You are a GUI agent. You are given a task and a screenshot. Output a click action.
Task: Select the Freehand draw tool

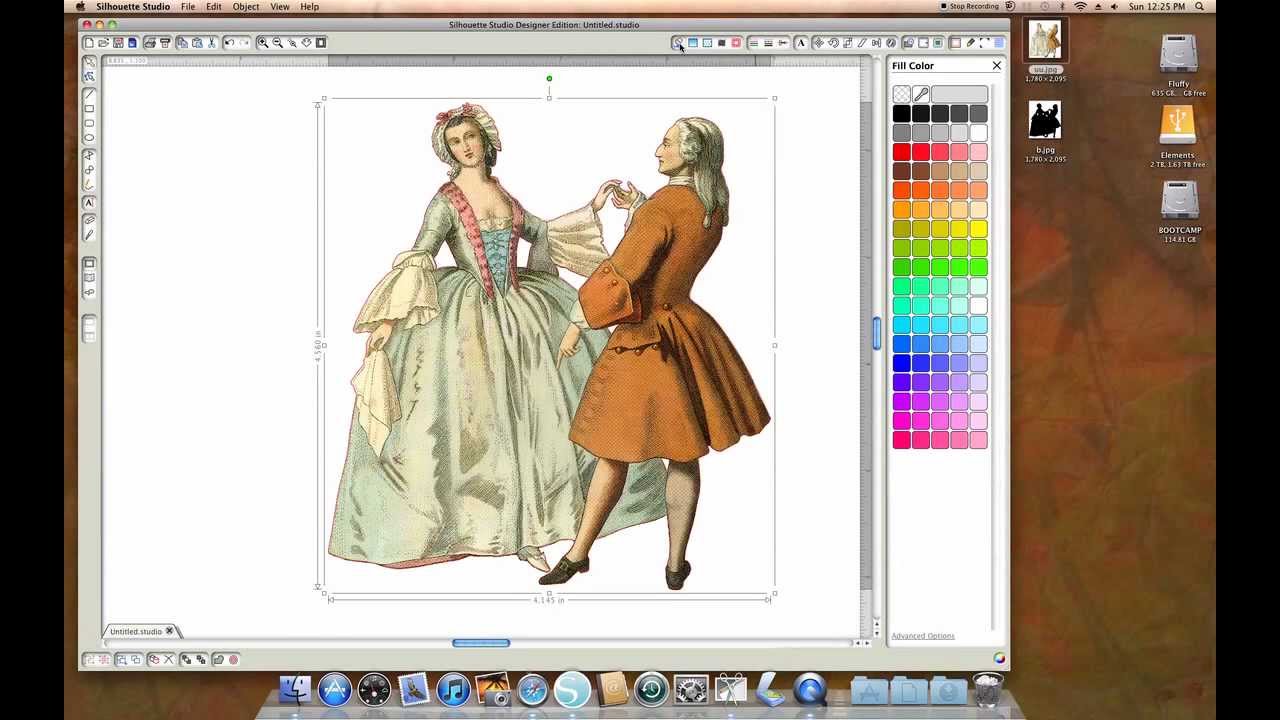click(x=89, y=183)
